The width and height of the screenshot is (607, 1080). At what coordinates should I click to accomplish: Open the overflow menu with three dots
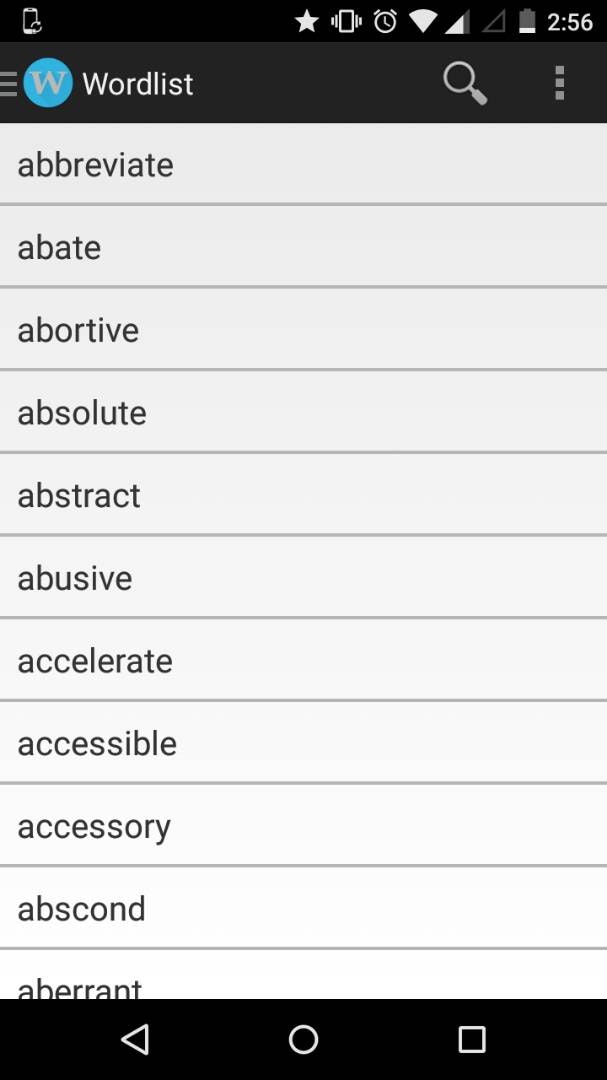tap(560, 82)
